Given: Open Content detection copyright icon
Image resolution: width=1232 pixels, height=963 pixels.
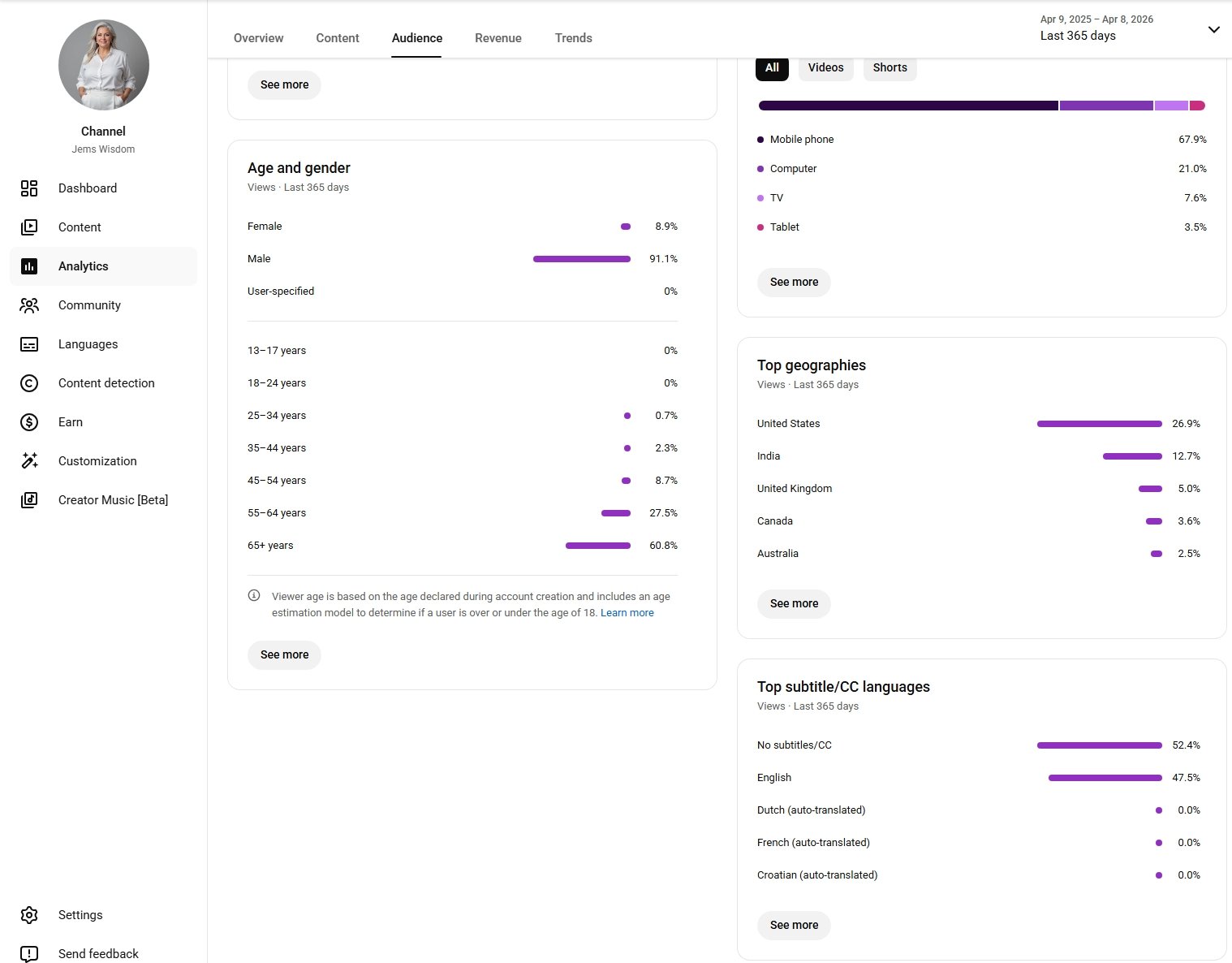Looking at the screenshot, I should coord(29,383).
